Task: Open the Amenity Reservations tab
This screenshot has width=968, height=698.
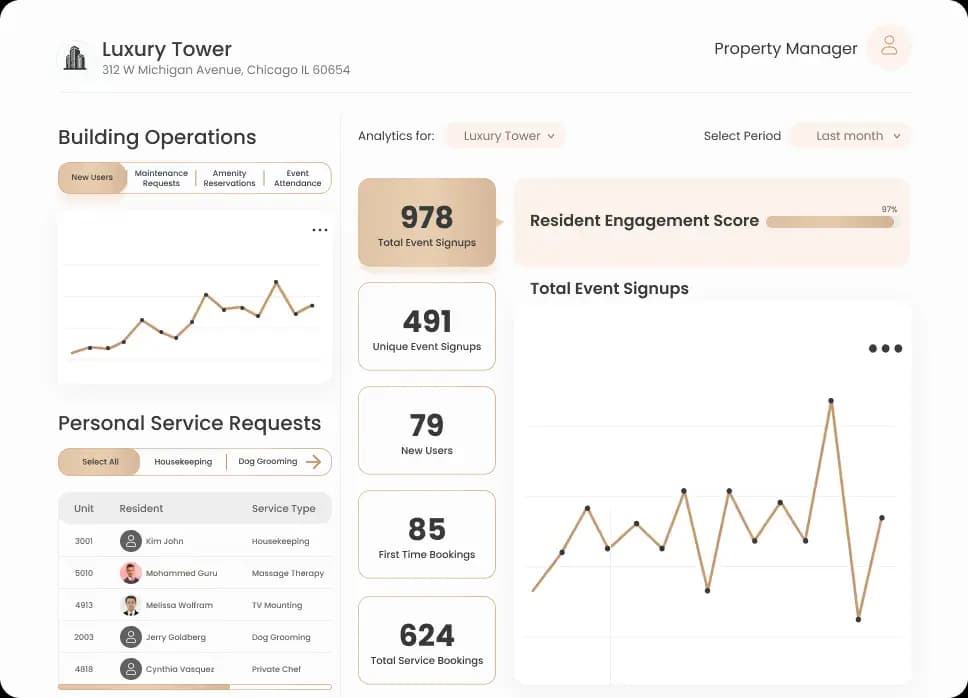Action: pyautogui.click(x=229, y=178)
